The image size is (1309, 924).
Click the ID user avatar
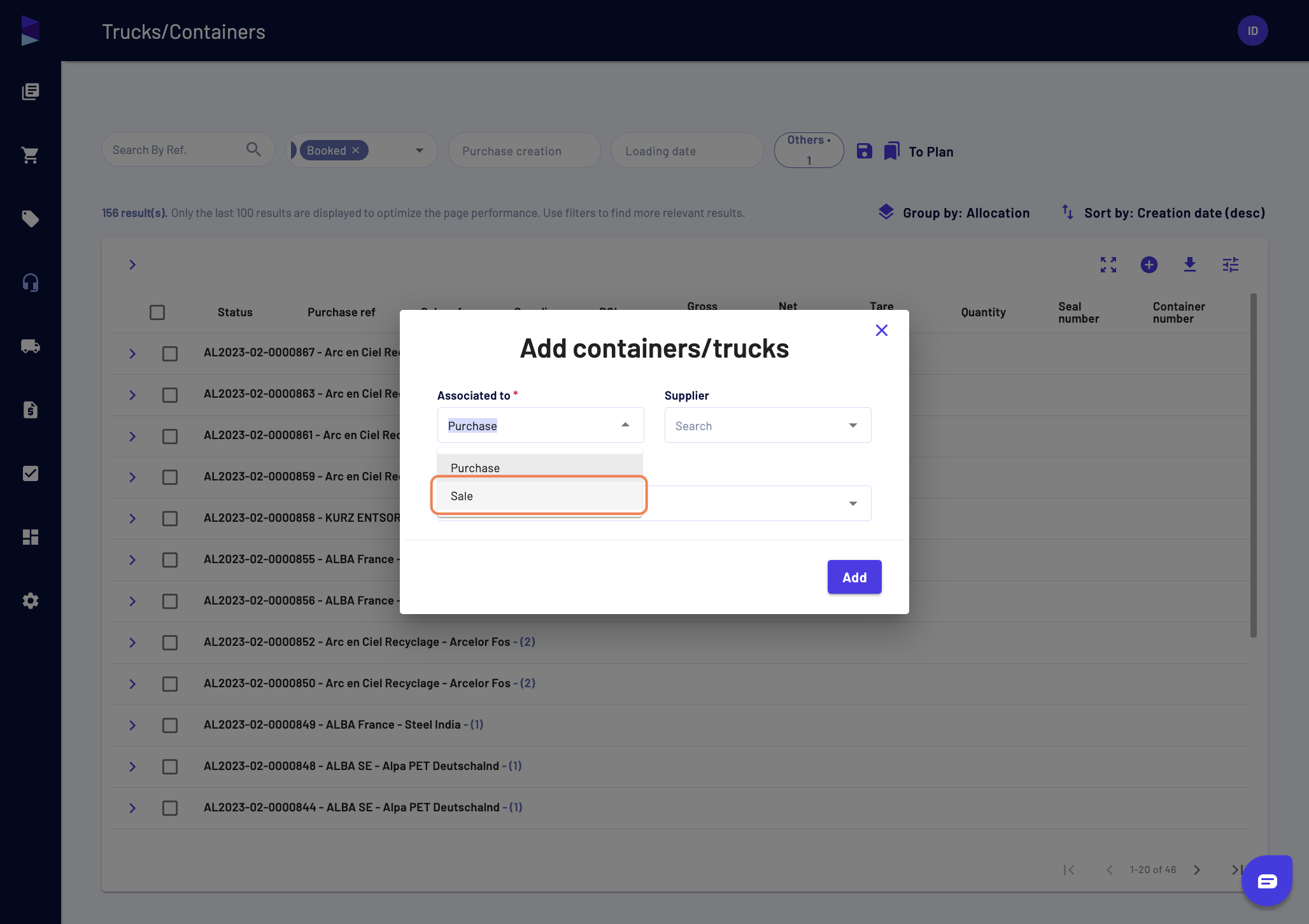pyautogui.click(x=1252, y=31)
